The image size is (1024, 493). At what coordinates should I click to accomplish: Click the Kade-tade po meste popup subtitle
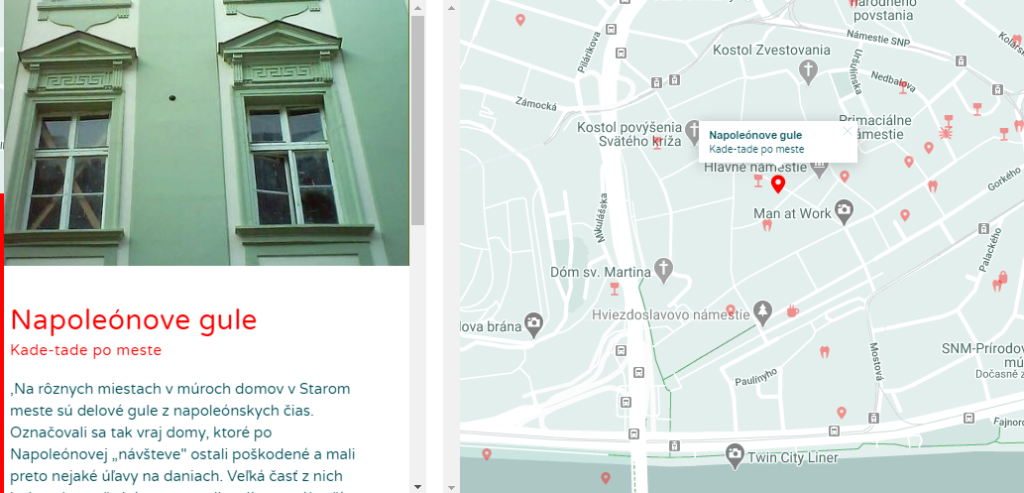[x=756, y=149]
